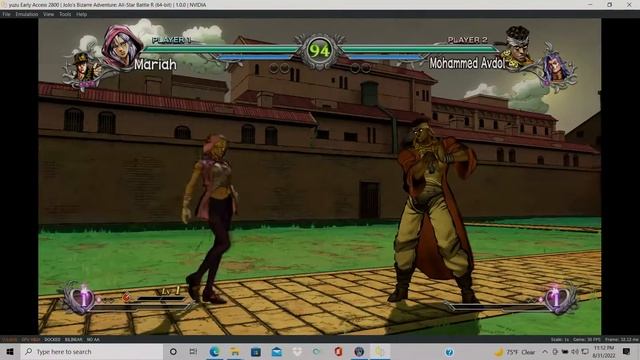Viewport: 640px width, 360px height.
Task: Open the taskbar clock showing 11:12 PM
Action: pyautogui.click(x=604, y=351)
